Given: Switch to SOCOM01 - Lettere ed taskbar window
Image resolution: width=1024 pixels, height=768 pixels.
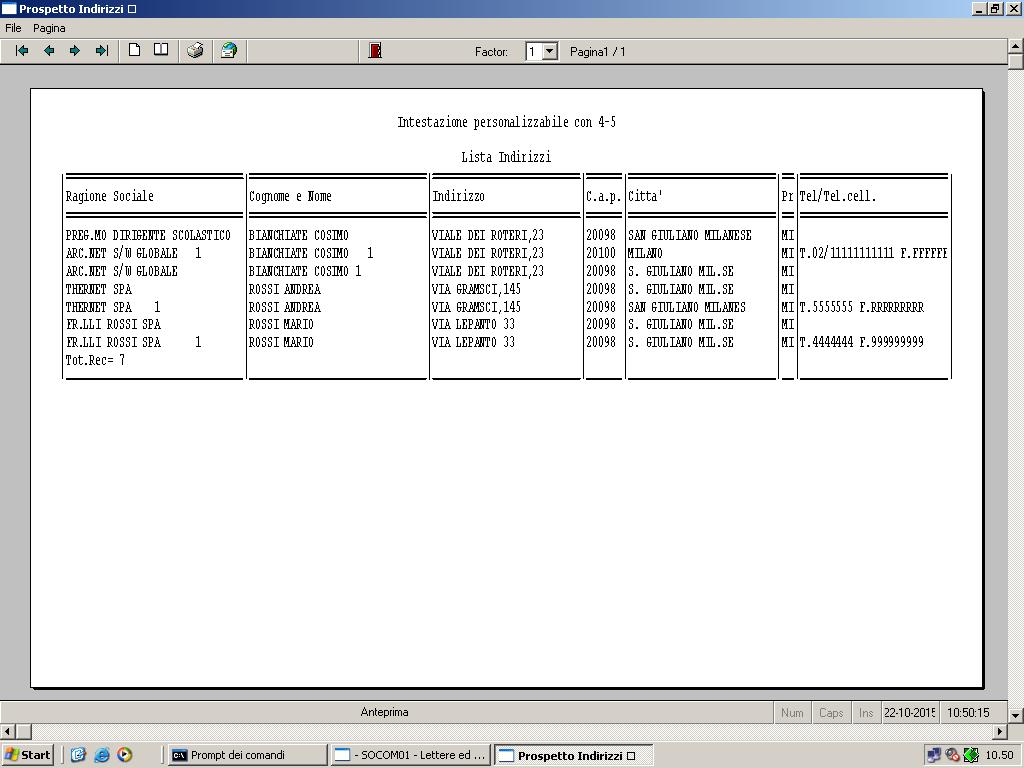Looking at the screenshot, I should (411, 755).
